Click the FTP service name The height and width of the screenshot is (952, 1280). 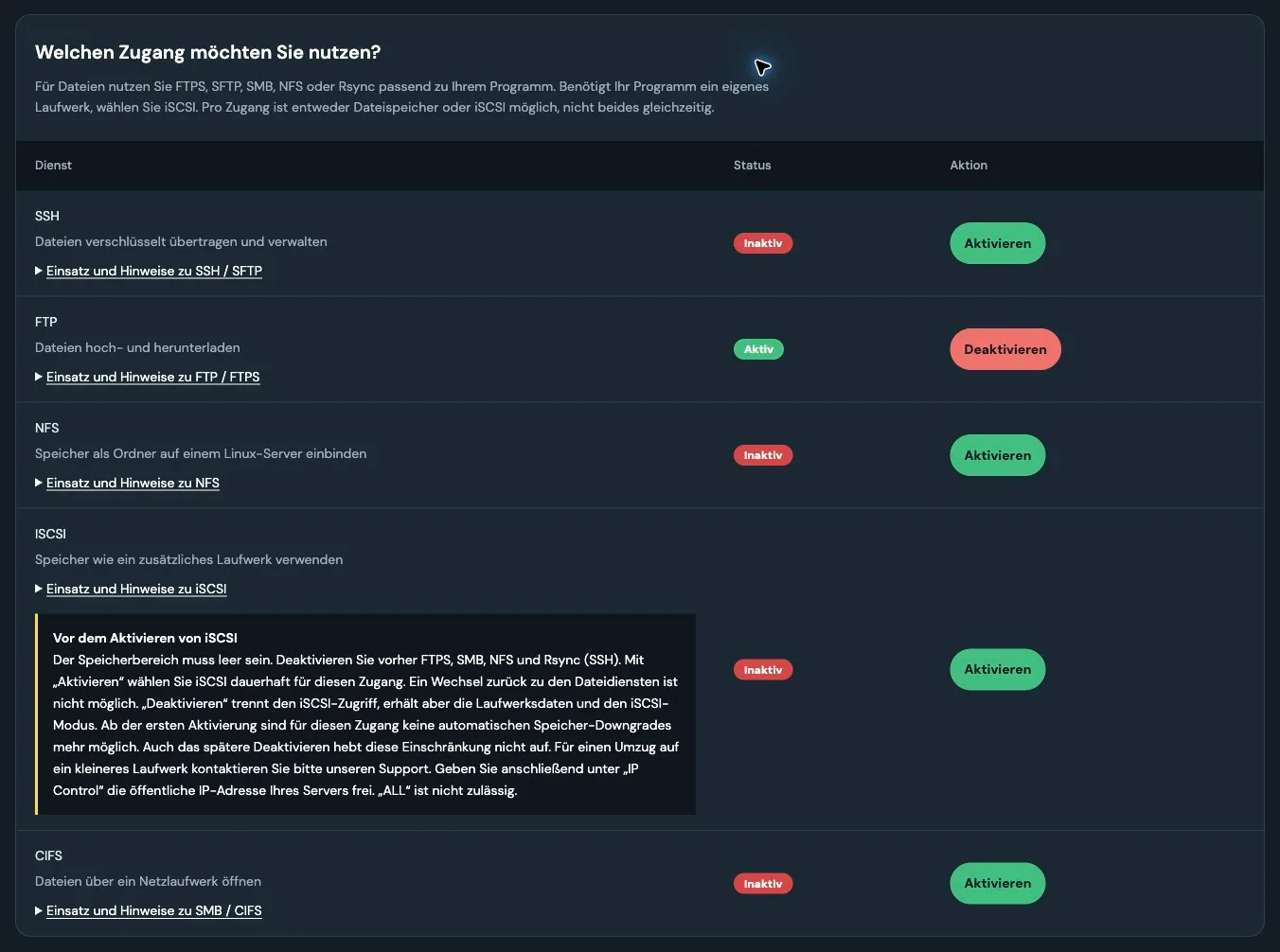(46, 322)
